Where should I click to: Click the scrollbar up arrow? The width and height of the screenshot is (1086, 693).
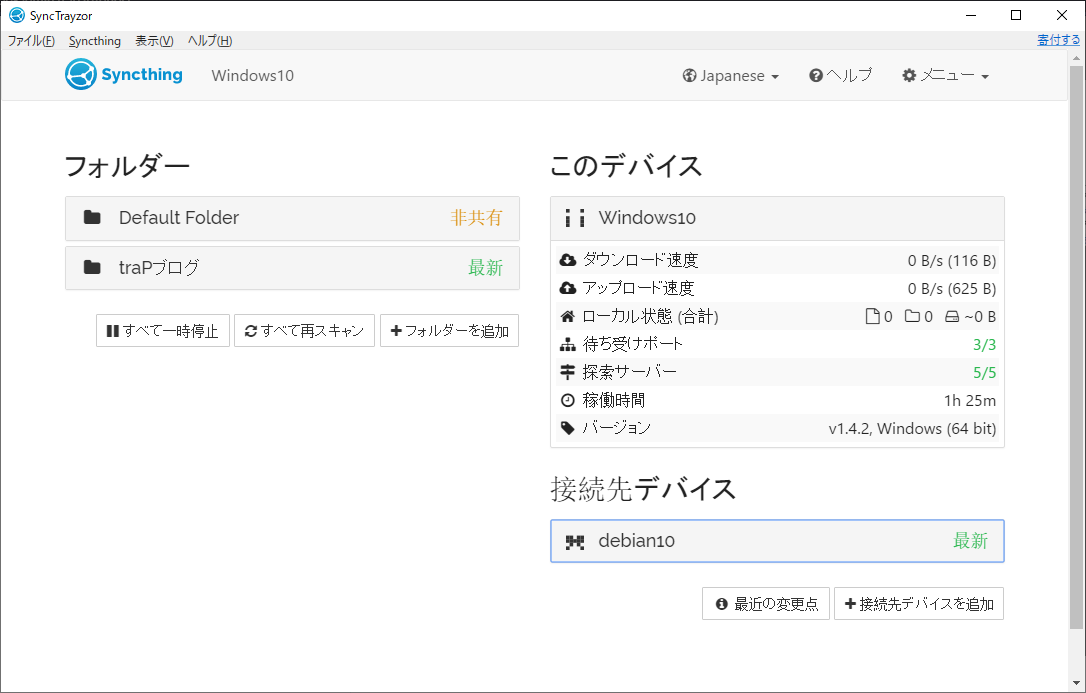click(x=1076, y=57)
